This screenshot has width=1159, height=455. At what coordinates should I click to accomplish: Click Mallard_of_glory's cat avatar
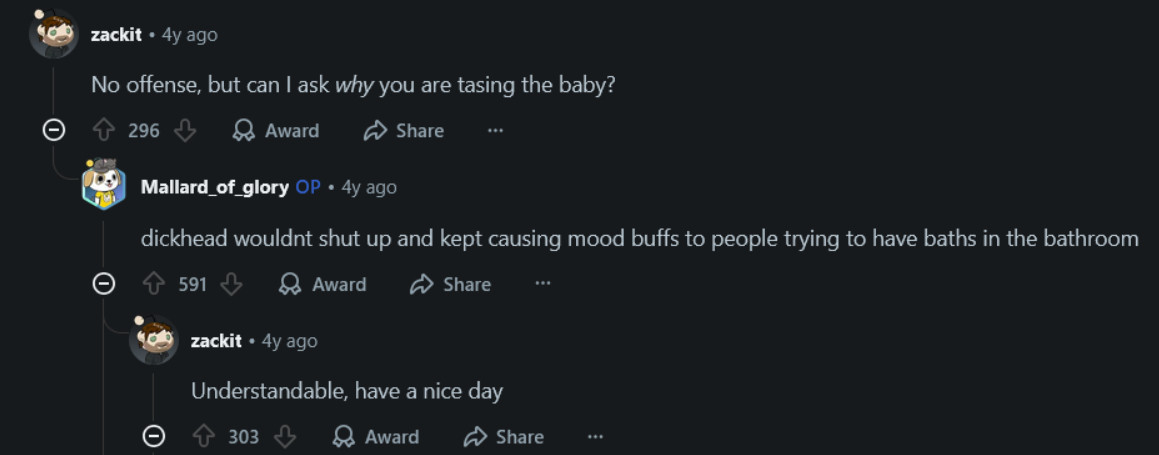click(104, 185)
